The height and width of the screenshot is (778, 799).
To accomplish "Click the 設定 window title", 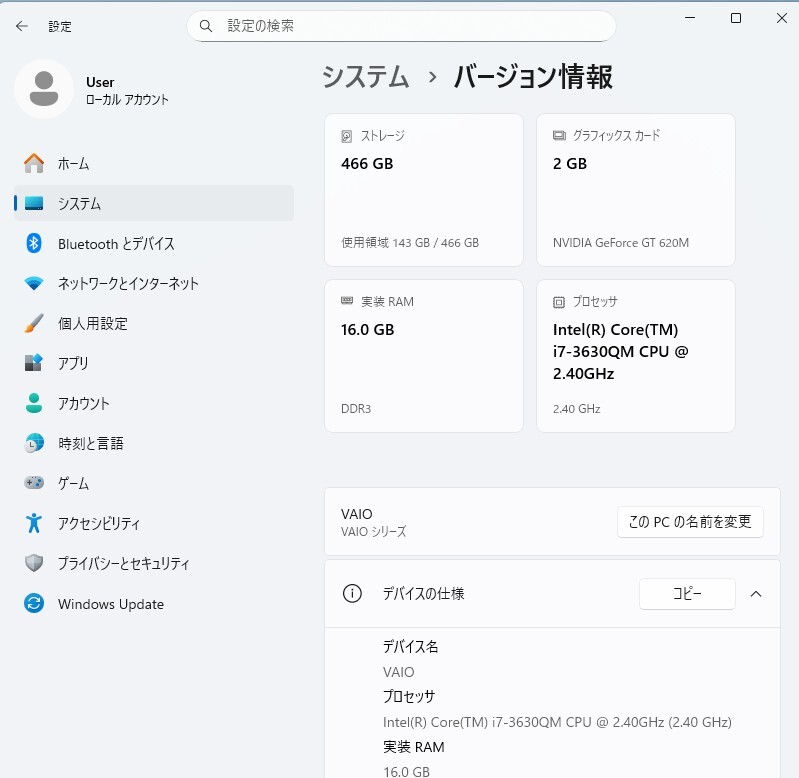I will 60,26.
